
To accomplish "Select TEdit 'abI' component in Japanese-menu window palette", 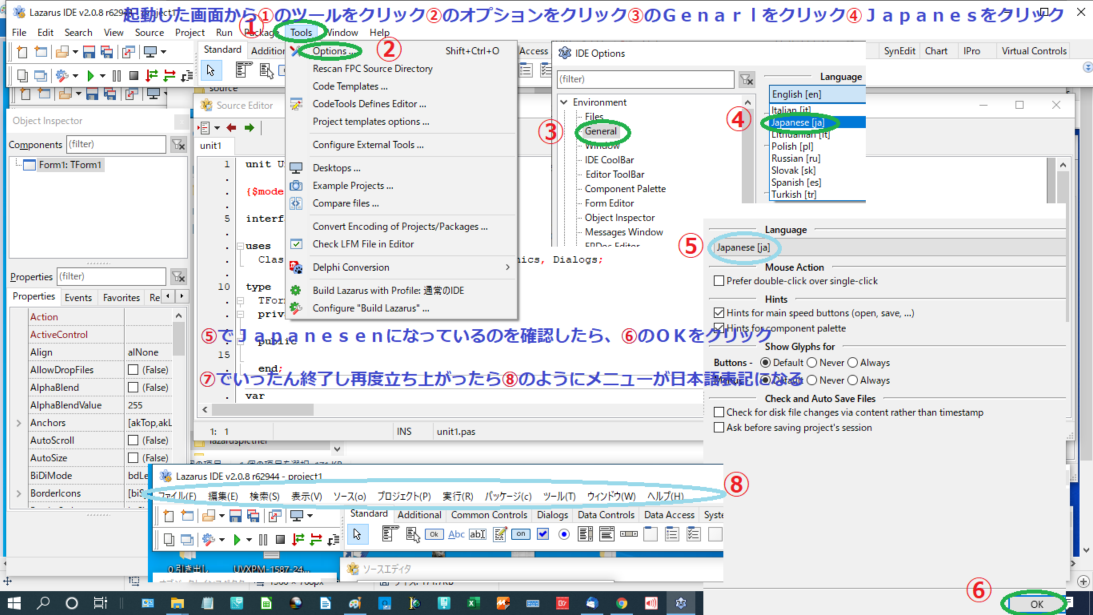I will pos(477,535).
